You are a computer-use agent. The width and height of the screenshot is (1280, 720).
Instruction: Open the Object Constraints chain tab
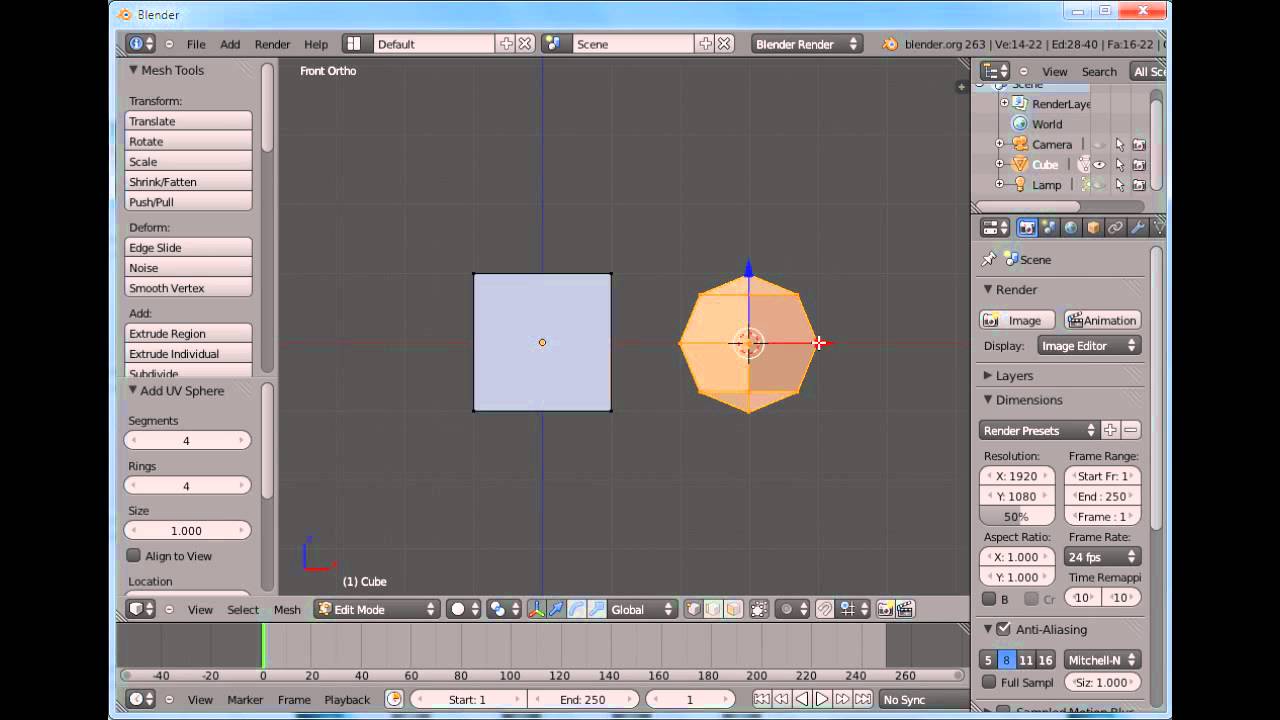1115,228
